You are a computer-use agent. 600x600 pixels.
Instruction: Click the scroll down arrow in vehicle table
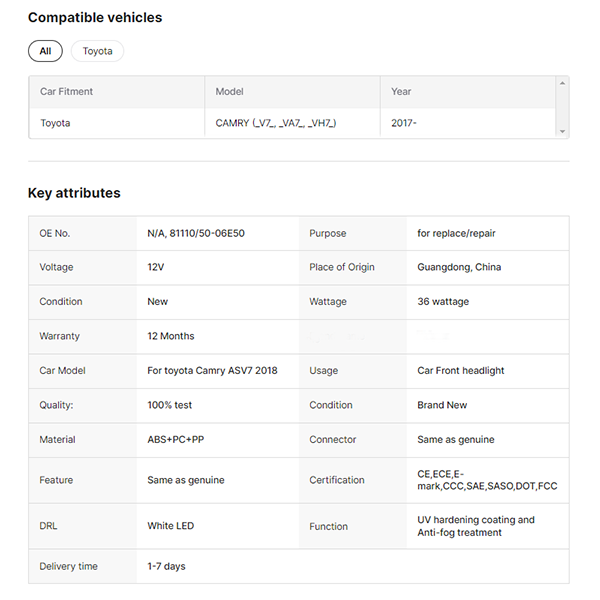coord(563,131)
